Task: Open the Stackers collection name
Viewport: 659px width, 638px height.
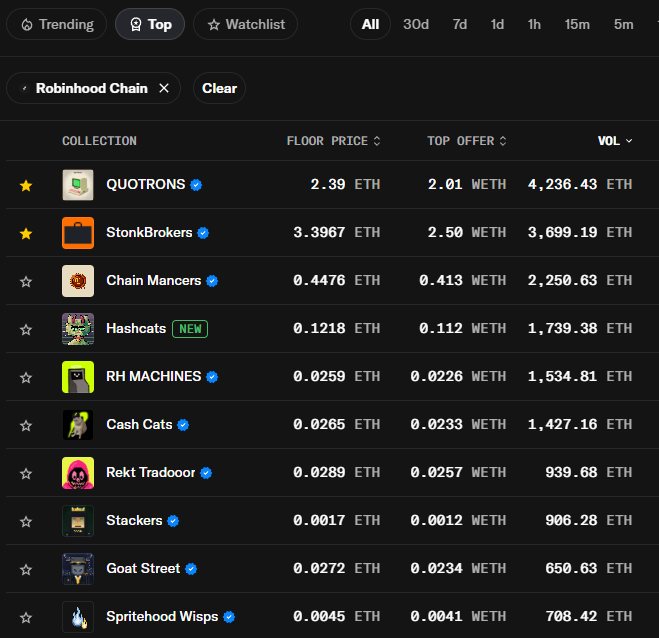Action: coord(134,520)
